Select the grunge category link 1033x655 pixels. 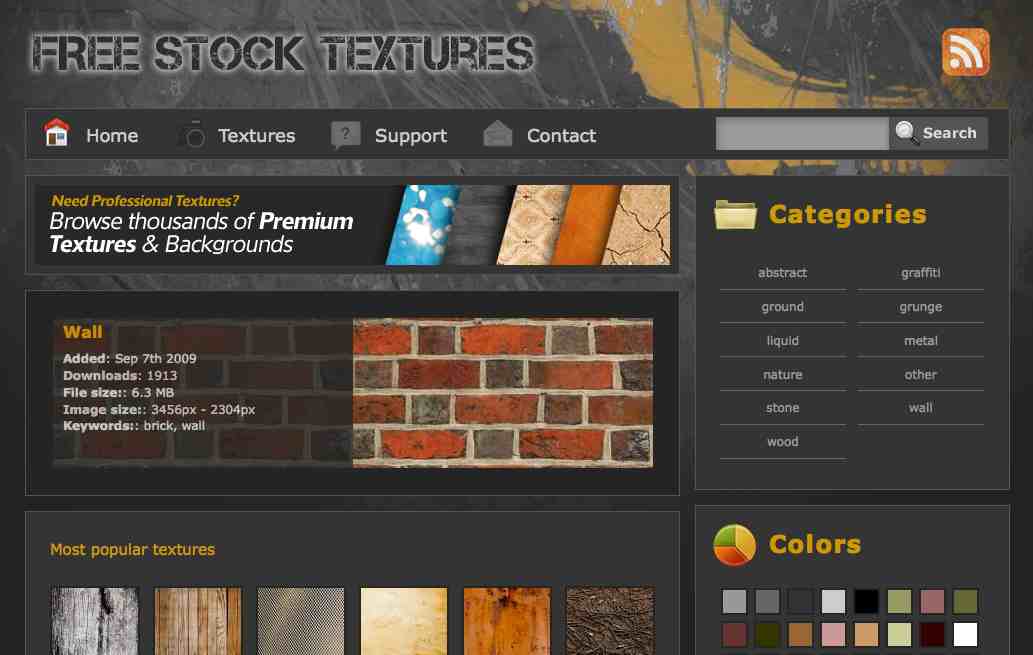[920, 307]
